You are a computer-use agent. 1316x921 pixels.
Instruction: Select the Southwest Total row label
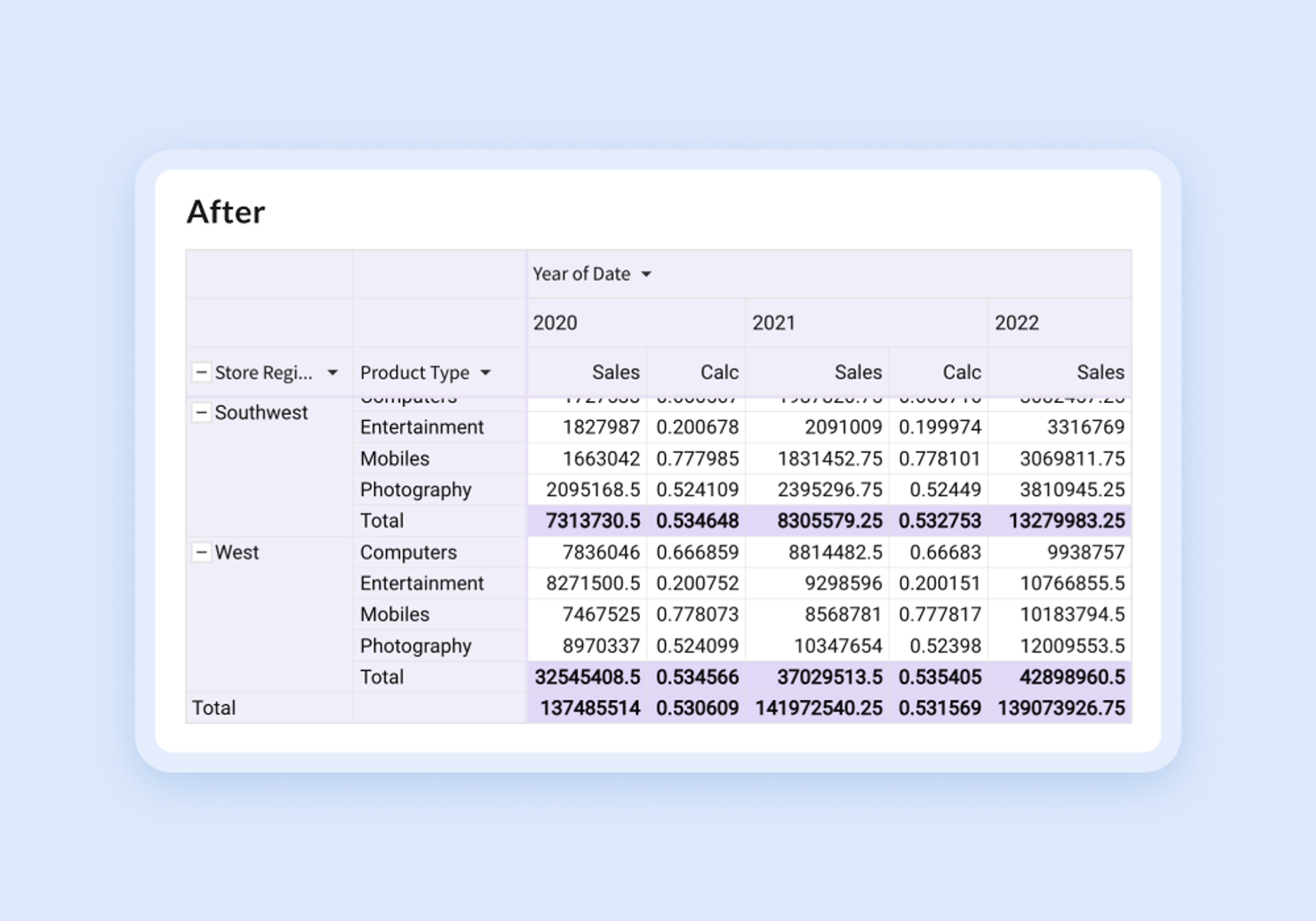(382, 520)
